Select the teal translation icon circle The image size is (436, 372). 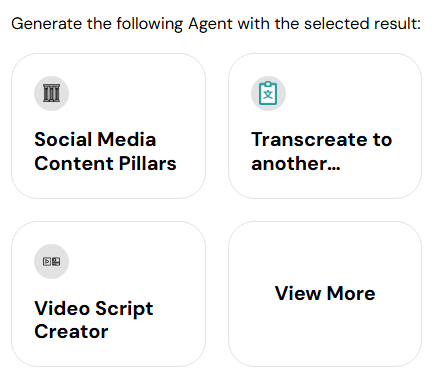(268, 93)
